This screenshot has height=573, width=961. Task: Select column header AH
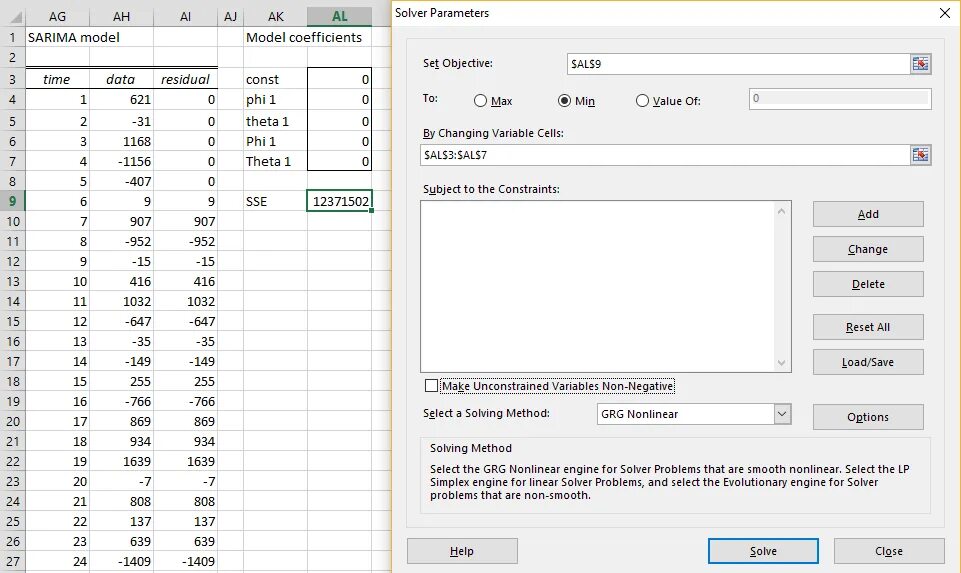tap(121, 17)
